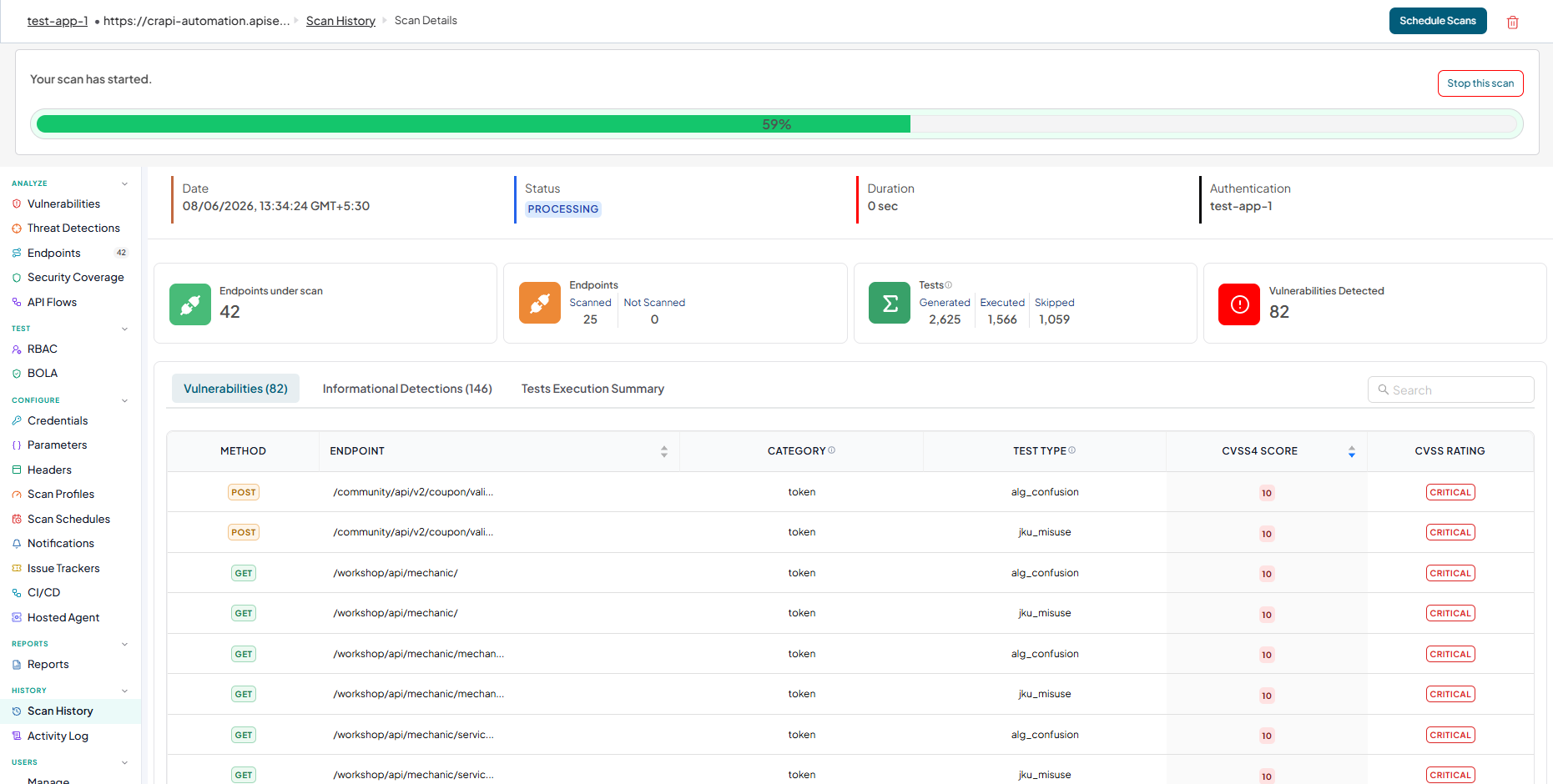Open Vulnerabilities in the sidebar
Image resolution: width=1553 pixels, height=784 pixels.
63,204
